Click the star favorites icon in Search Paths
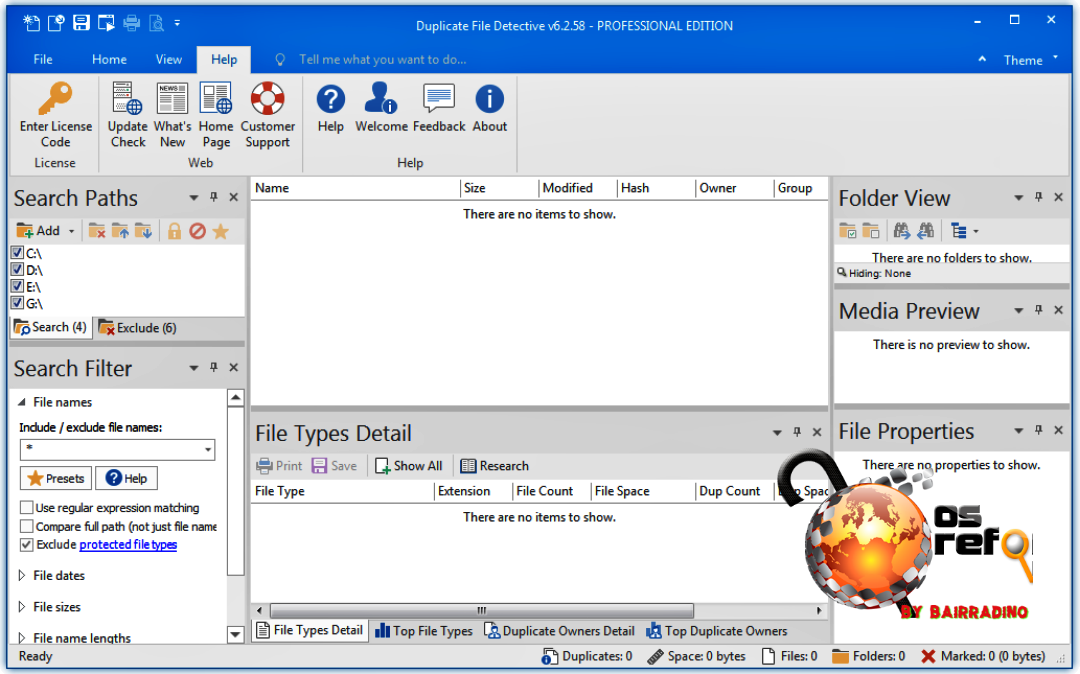The height and width of the screenshot is (674, 1080). (x=220, y=231)
